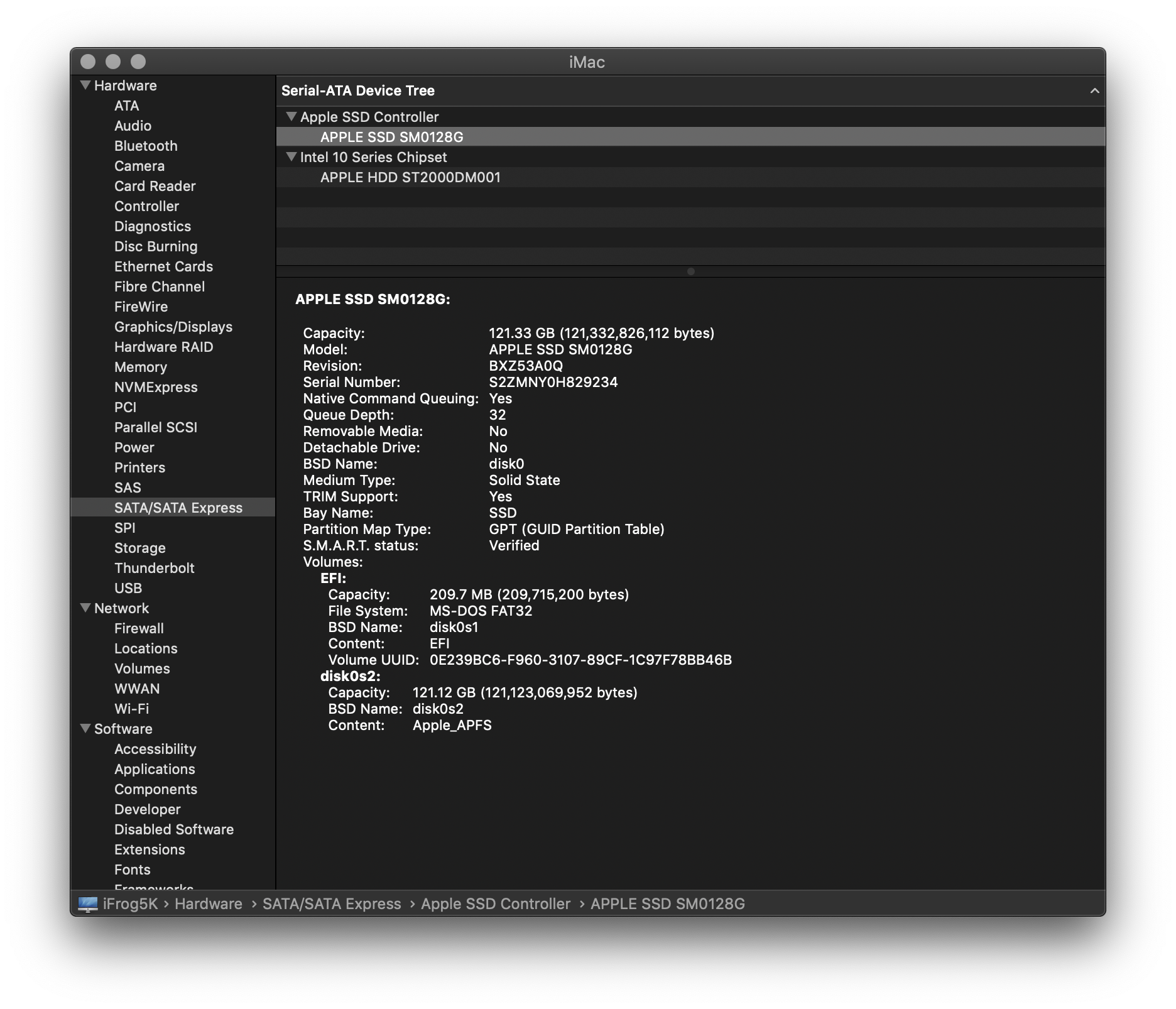Image resolution: width=1176 pixels, height=1009 pixels.
Task: Click the serial number S2ZMNY0H829234
Action: [x=553, y=382]
